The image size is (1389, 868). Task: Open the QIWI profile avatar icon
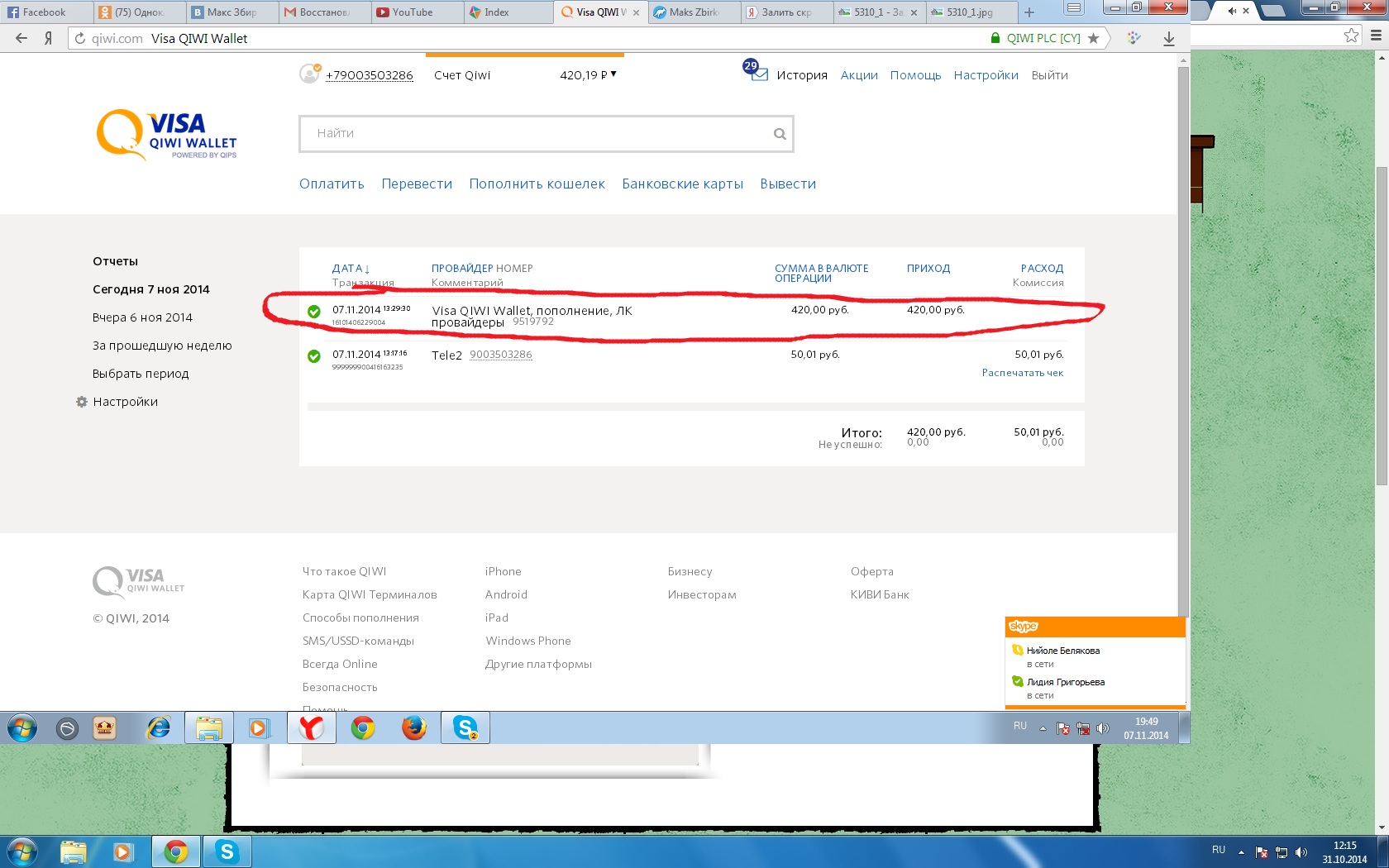tap(309, 74)
